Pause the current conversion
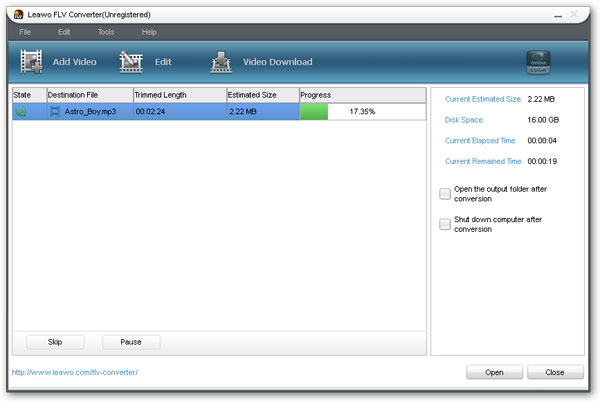Viewport: 600px width, 402px height. 131,342
